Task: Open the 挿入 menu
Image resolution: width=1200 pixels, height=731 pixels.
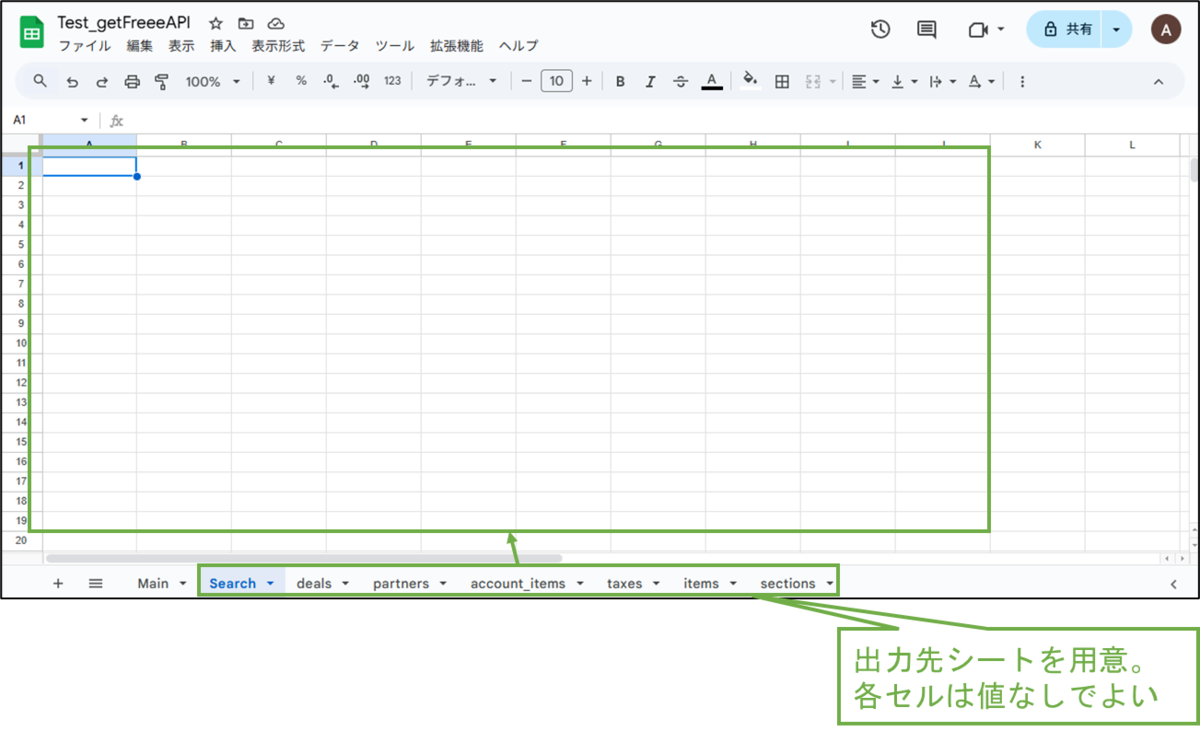Action: pyautogui.click(x=222, y=45)
